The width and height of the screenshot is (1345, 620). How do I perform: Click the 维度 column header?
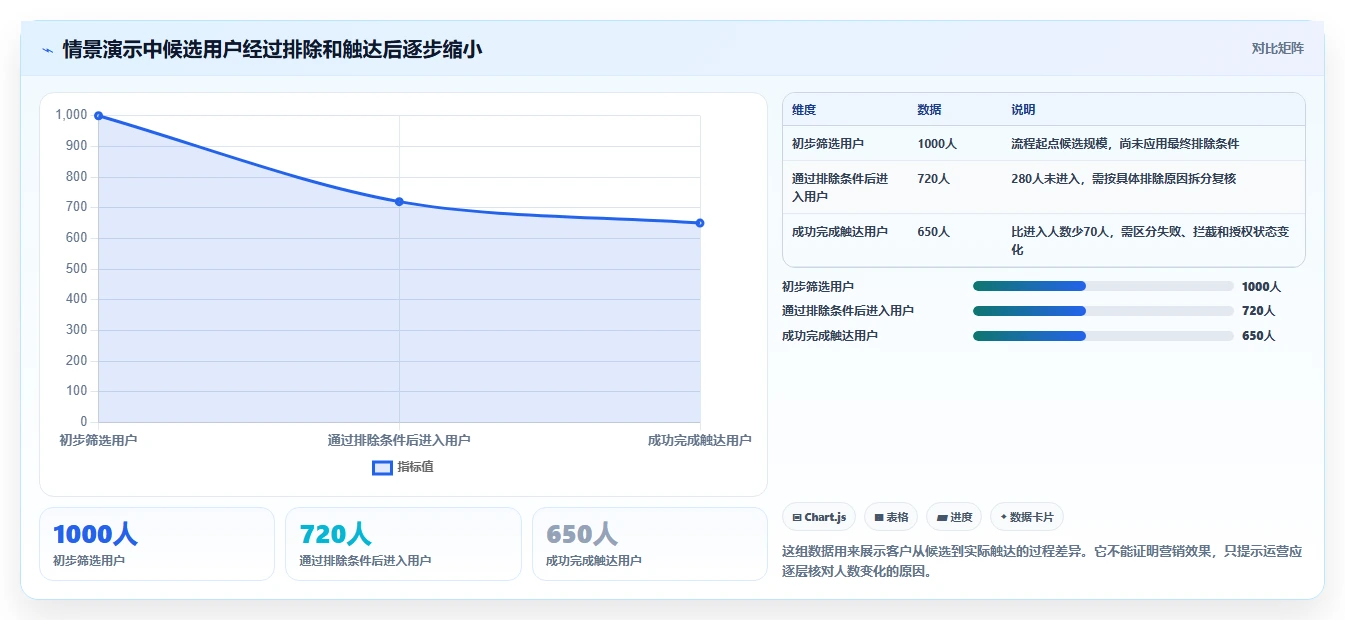[804, 110]
